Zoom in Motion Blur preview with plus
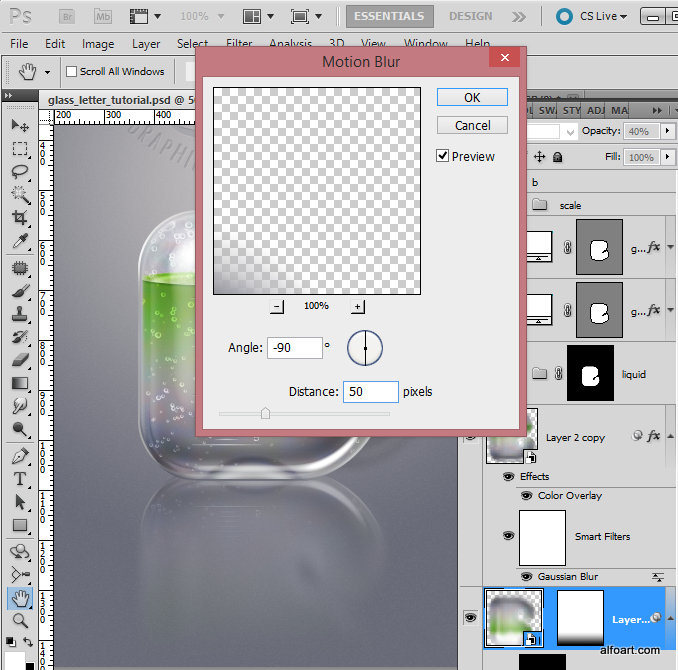The image size is (678, 670). coord(358,307)
